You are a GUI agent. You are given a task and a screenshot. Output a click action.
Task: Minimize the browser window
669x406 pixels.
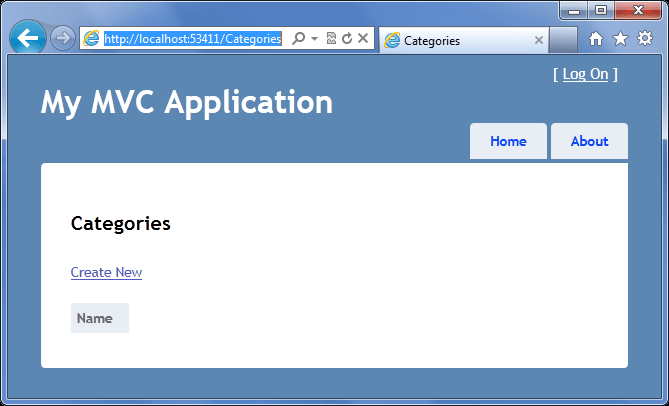click(x=574, y=10)
